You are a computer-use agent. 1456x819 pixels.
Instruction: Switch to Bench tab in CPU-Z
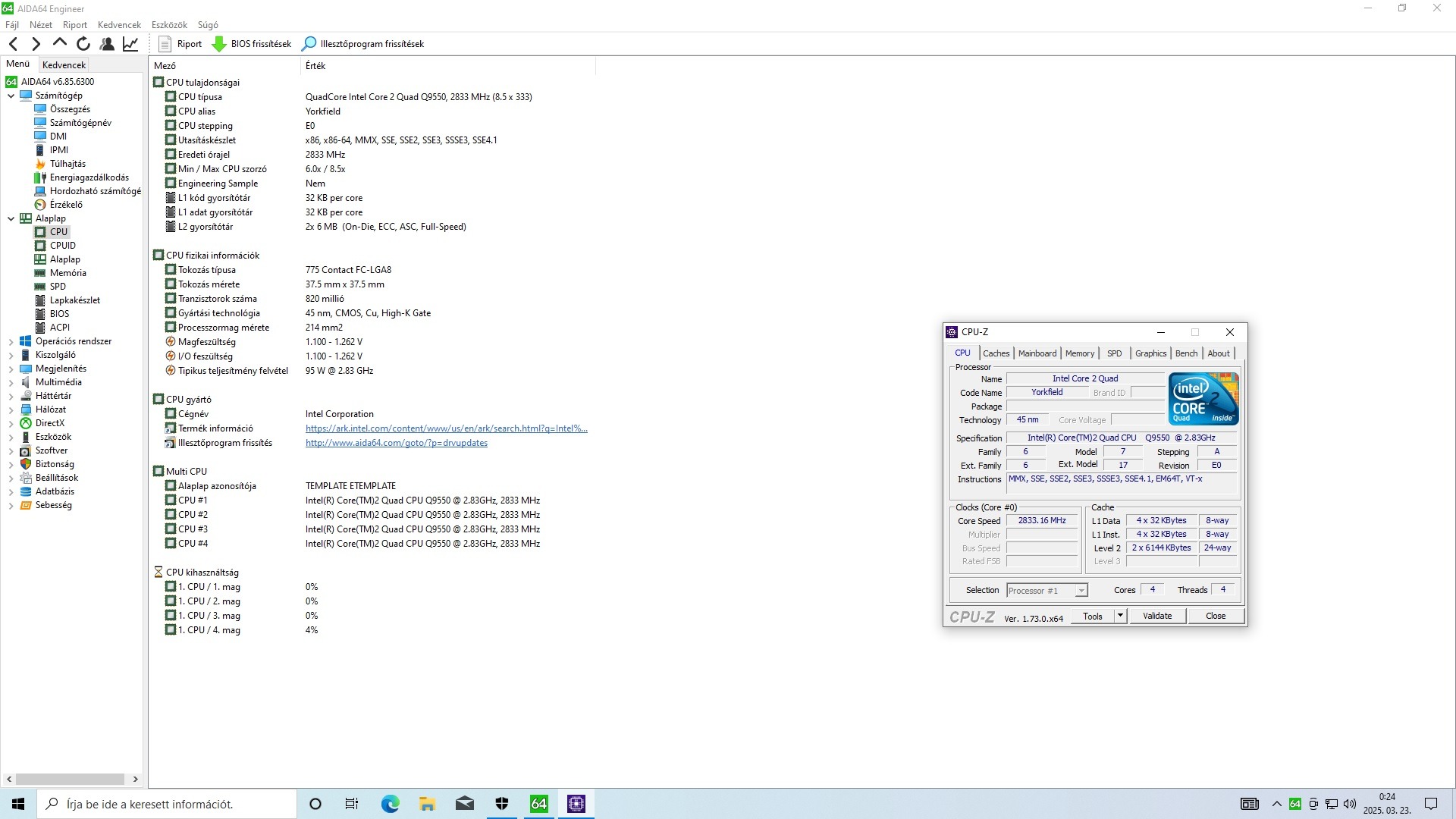pyautogui.click(x=1186, y=353)
